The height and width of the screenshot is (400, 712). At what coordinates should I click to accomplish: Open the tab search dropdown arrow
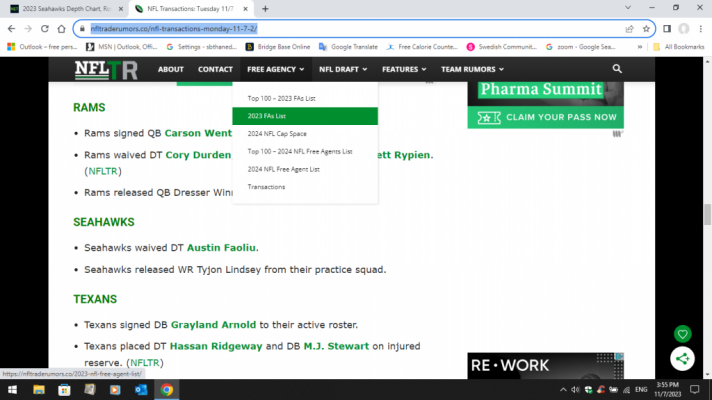click(628, 8)
